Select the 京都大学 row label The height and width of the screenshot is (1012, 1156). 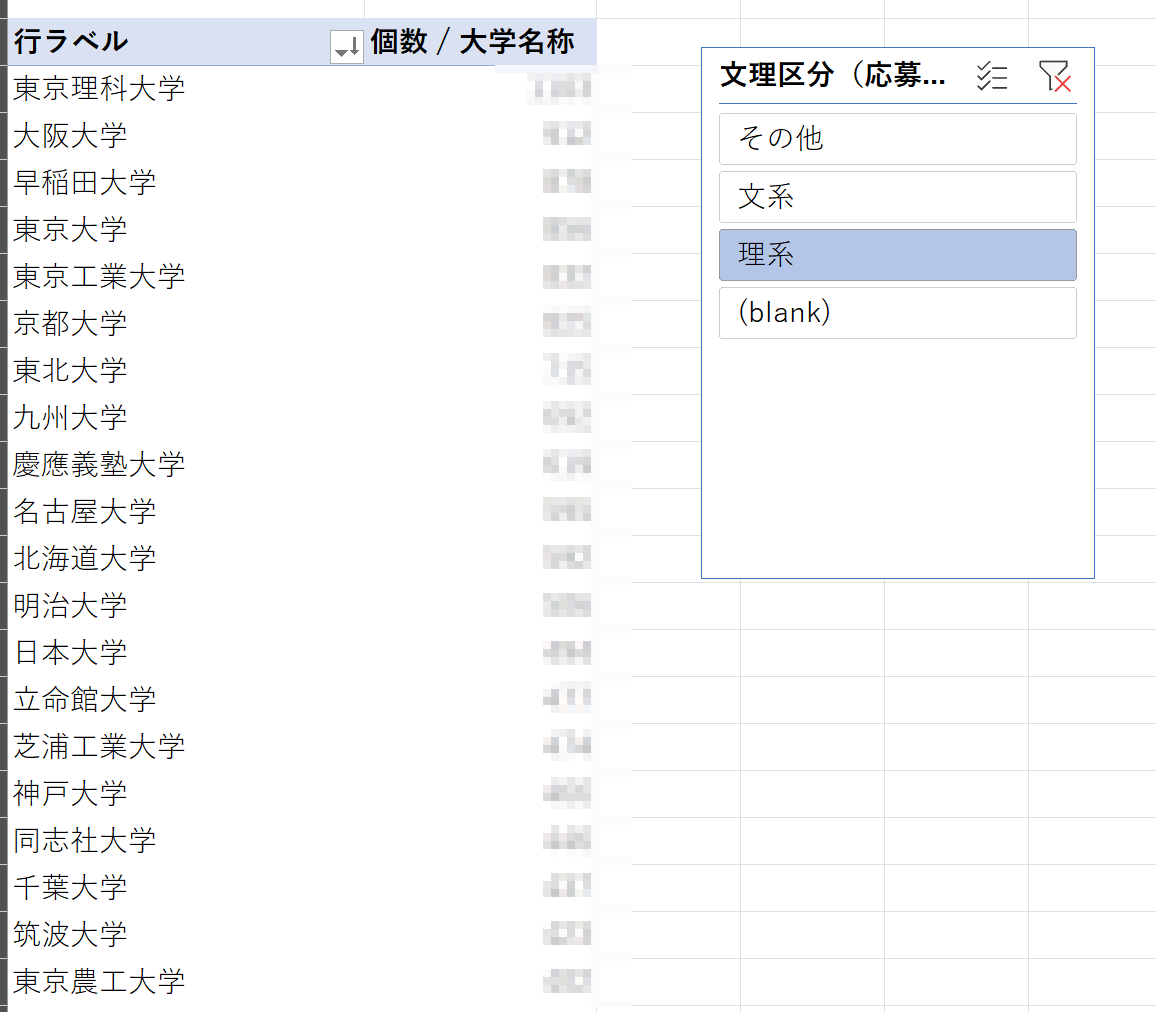click(x=70, y=324)
